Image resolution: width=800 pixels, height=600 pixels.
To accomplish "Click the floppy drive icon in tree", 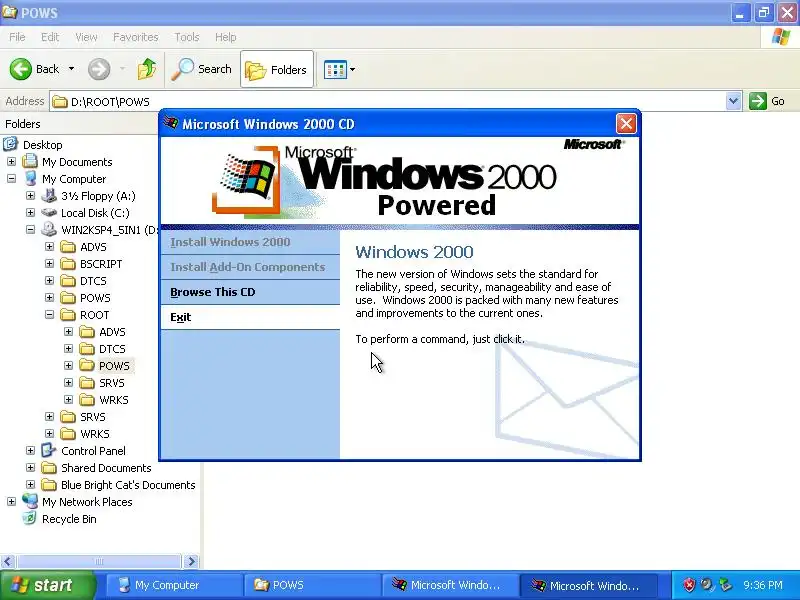I will coord(49,195).
